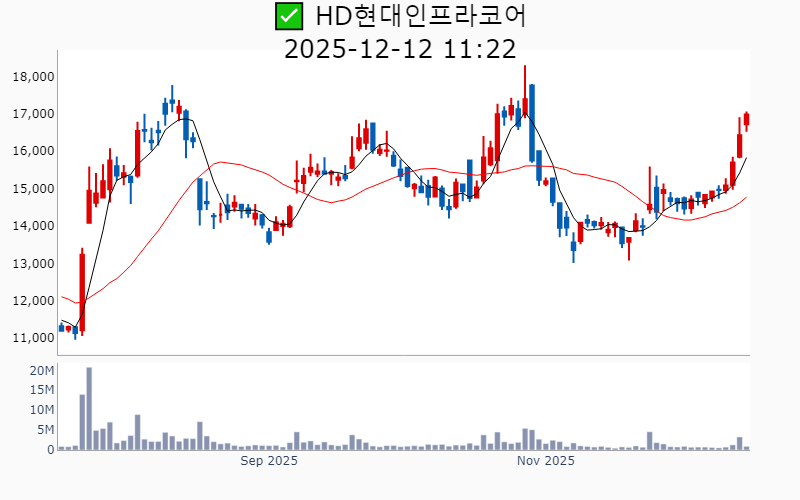Click the 11,000 price axis label
The height and width of the screenshot is (500, 800).
click(x=34, y=338)
